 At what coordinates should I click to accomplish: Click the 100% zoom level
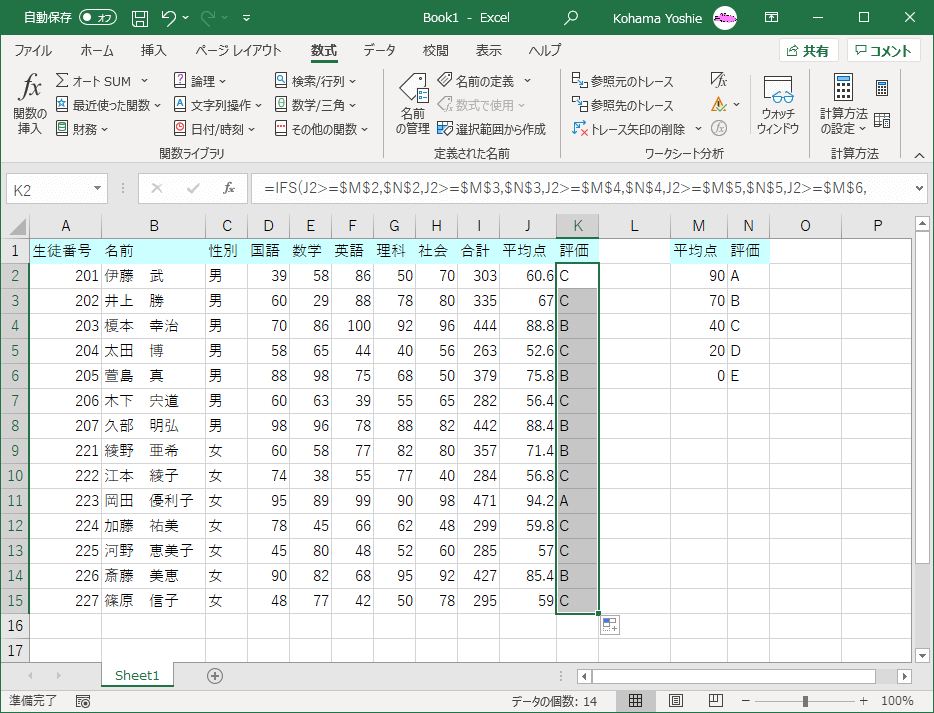click(x=897, y=701)
